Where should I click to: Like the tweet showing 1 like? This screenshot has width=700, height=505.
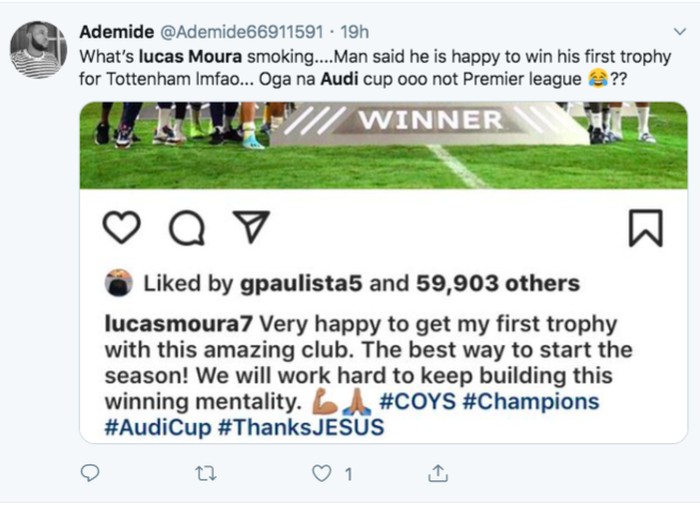[322, 473]
